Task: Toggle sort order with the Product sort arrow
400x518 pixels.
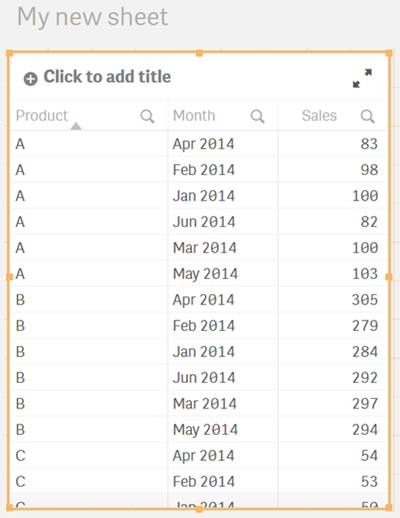Action: pyautogui.click(x=76, y=126)
